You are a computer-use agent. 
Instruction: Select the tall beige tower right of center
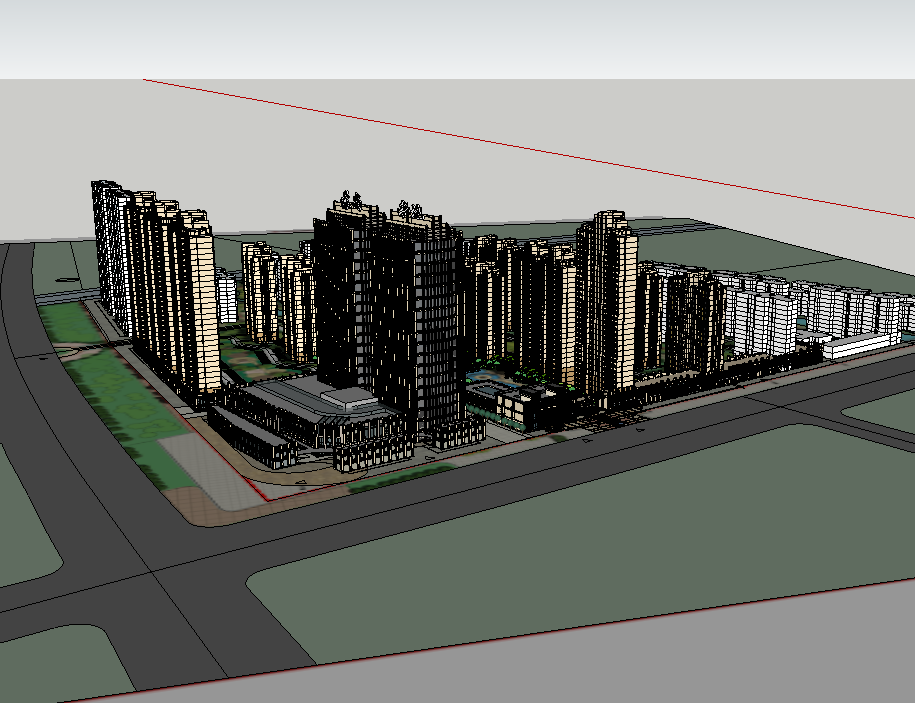(x=606, y=300)
